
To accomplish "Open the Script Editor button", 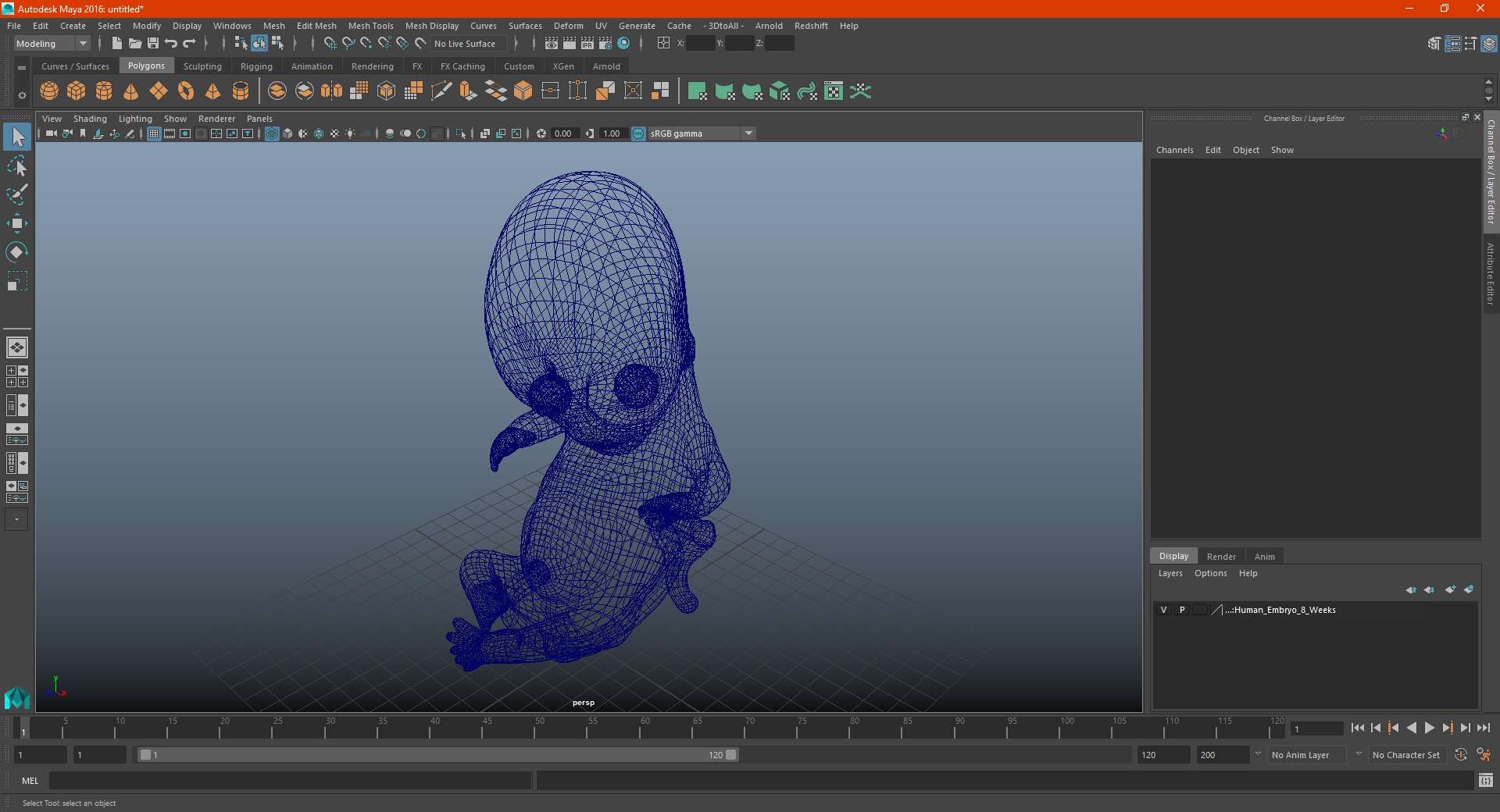I will click(x=1485, y=780).
